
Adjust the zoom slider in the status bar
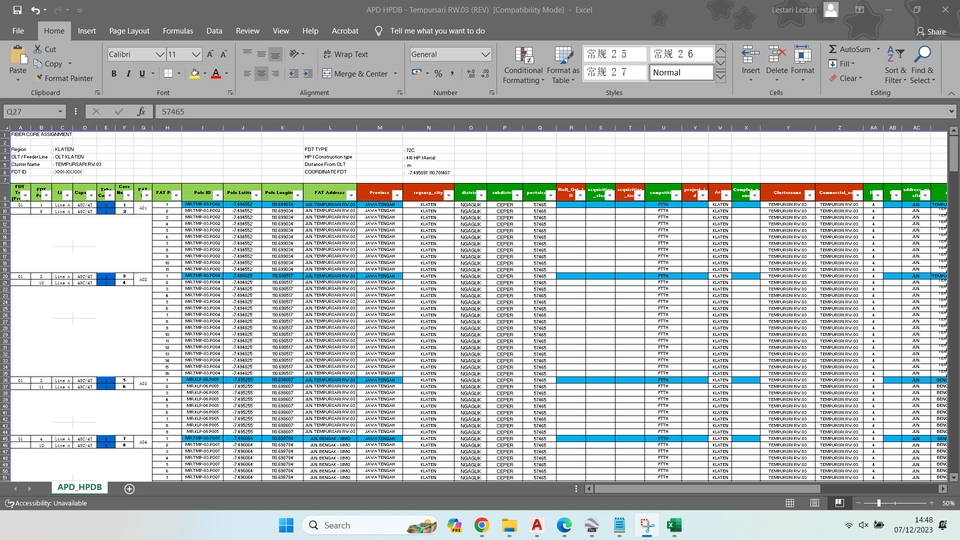(879, 503)
